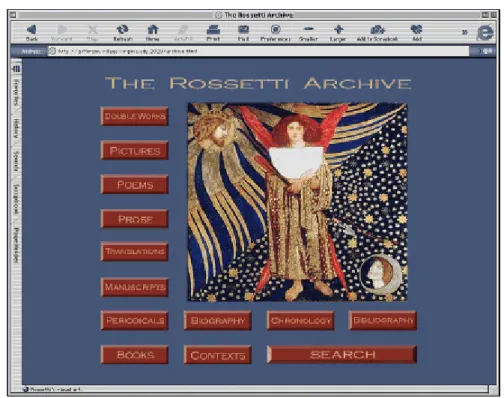Open the Poems section
Image resolution: width=504 pixels, height=398 pixels.
[x=135, y=185]
